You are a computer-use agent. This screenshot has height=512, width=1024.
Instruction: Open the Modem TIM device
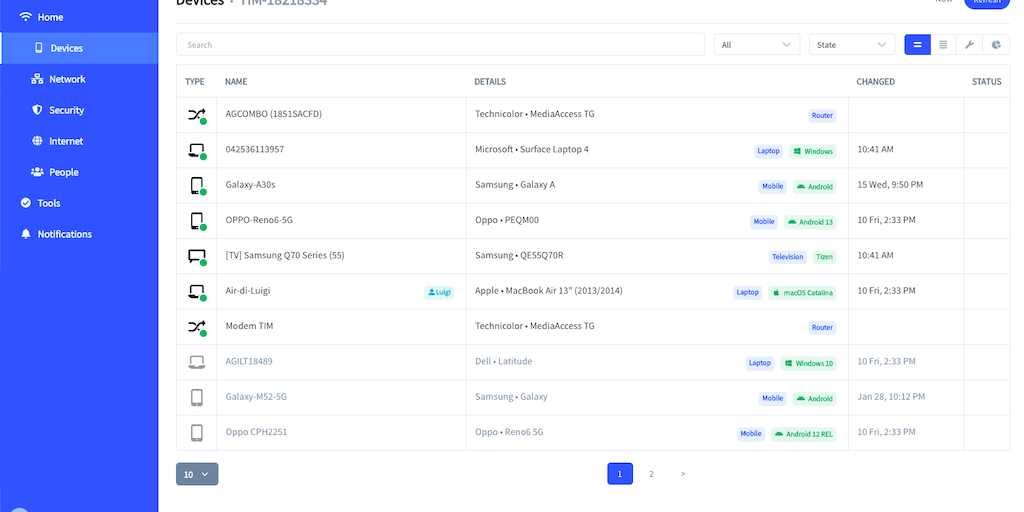click(x=249, y=326)
